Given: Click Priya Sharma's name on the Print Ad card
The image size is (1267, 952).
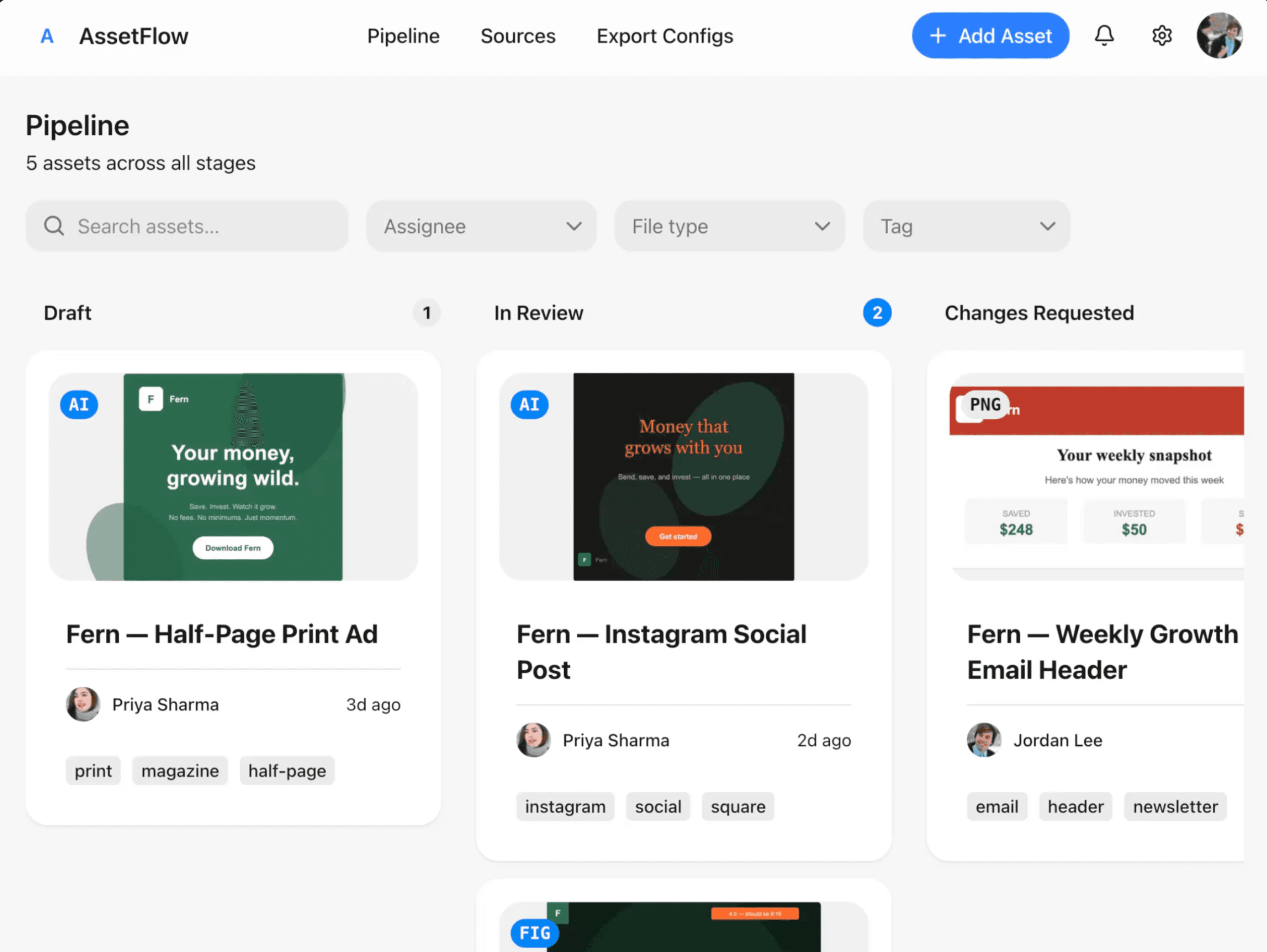Looking at the screenshot, I should [166, 704].
